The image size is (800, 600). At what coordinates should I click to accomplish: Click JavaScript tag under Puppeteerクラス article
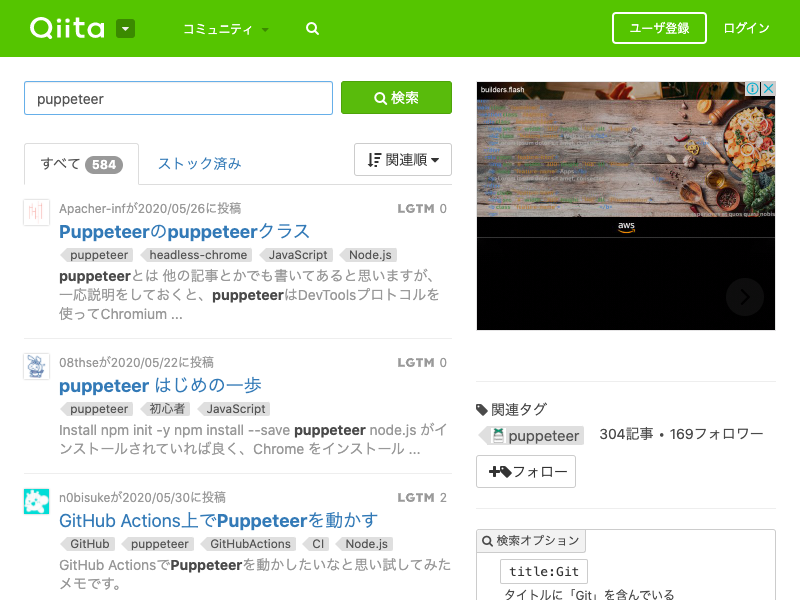pyautogui.click(x=297, y=255)
